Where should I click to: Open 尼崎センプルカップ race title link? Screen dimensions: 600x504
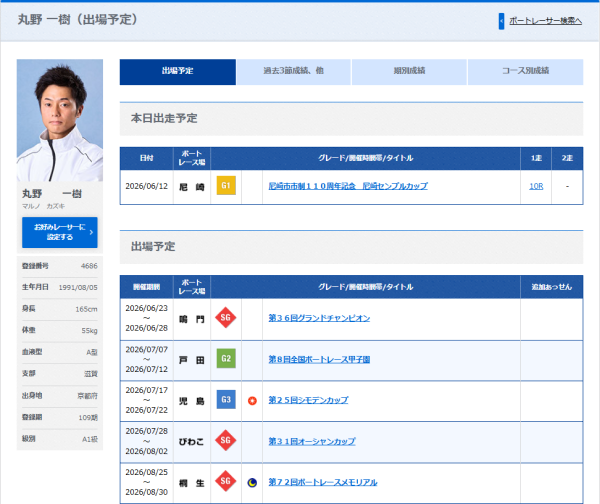pyautogui.click(x=348, y=186)
